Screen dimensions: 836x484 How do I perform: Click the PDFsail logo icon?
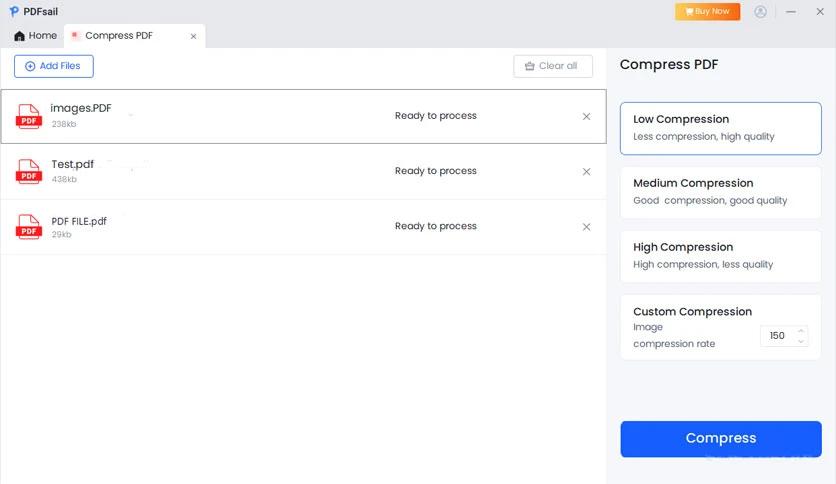tap(14, 11)
